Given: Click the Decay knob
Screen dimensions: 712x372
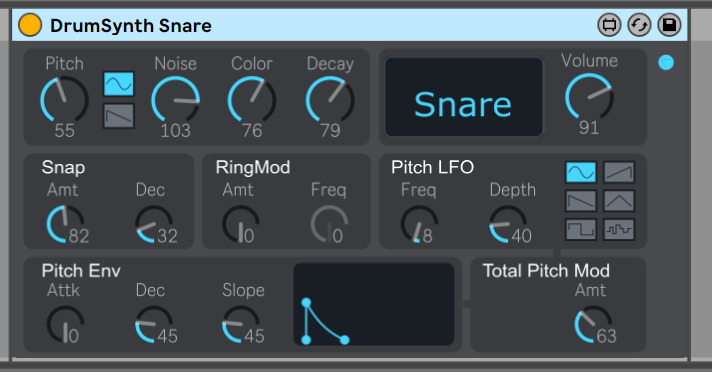Looking at the screenshot, I should tap(330, 100).
